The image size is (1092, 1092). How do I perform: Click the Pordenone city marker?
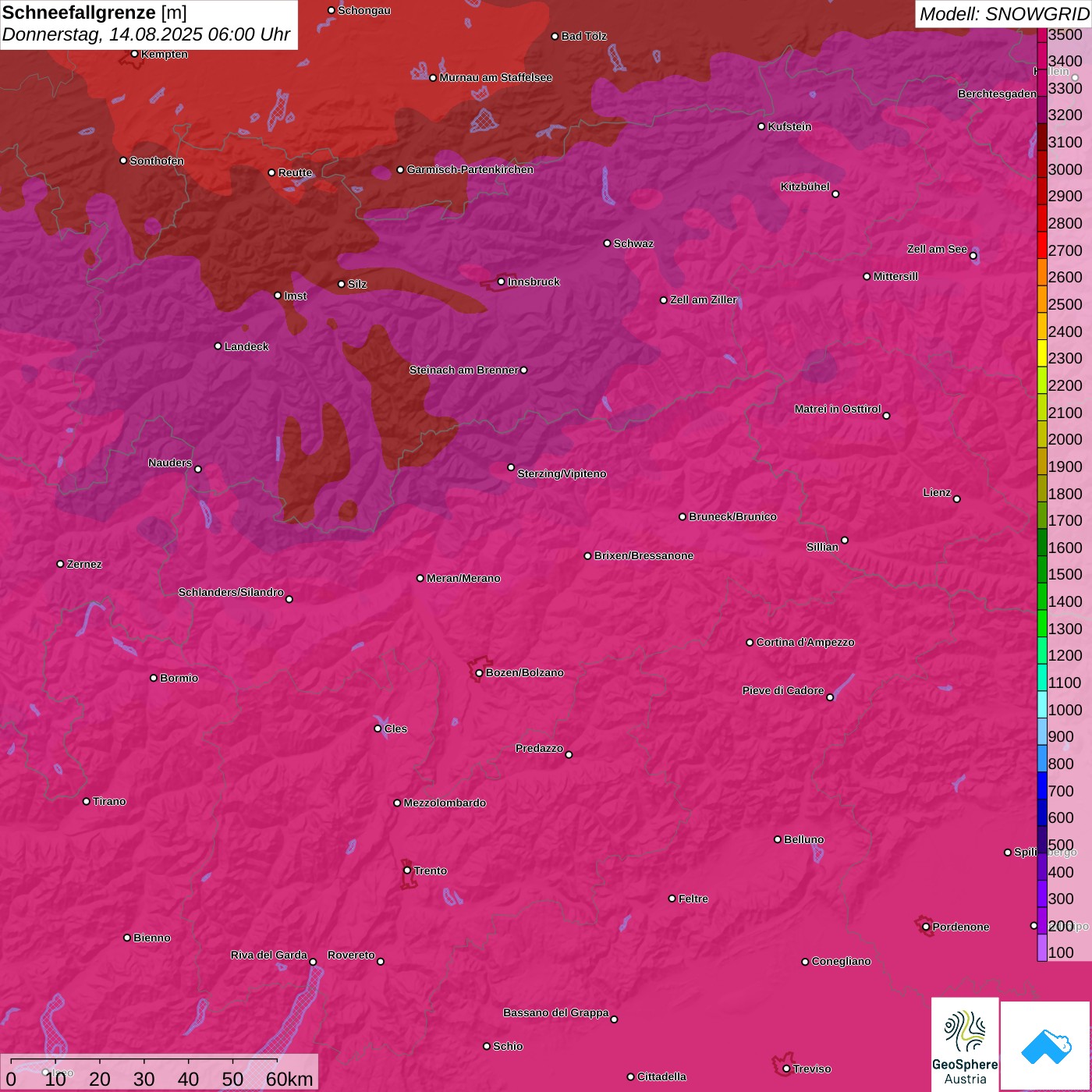click(x=926, y=927)
